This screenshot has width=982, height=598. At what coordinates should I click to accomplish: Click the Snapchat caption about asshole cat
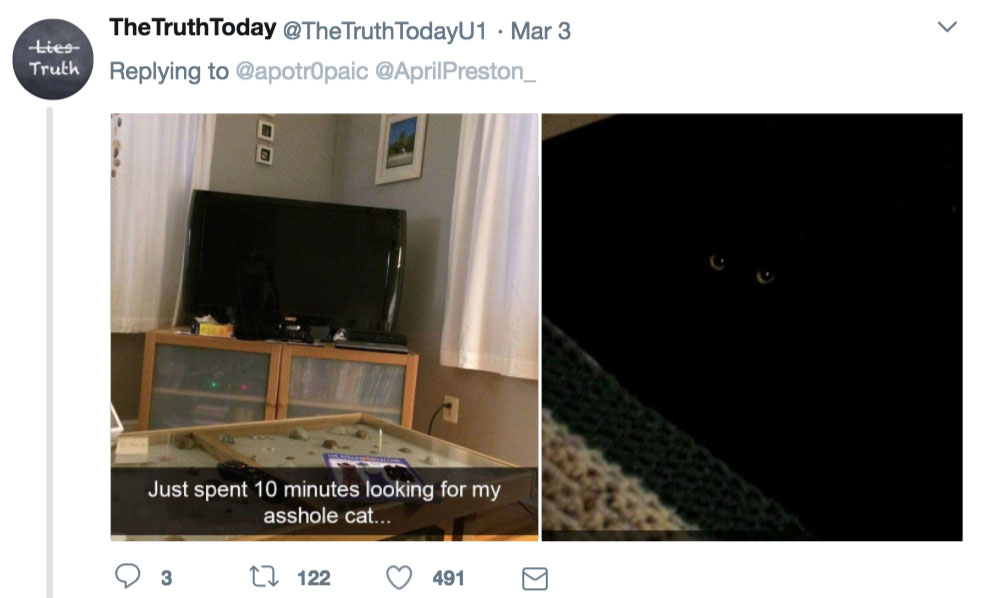(324, 502)
